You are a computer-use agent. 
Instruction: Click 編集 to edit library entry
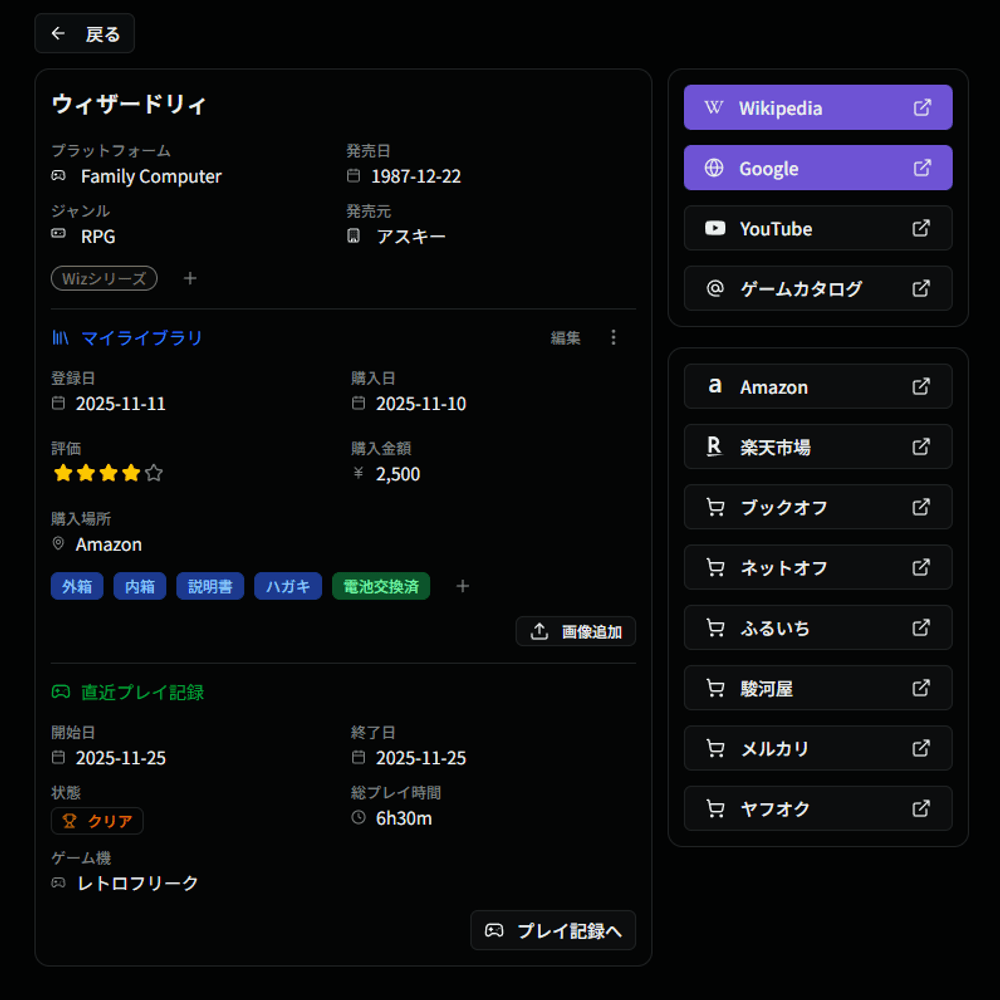click(x=565, y=338)
